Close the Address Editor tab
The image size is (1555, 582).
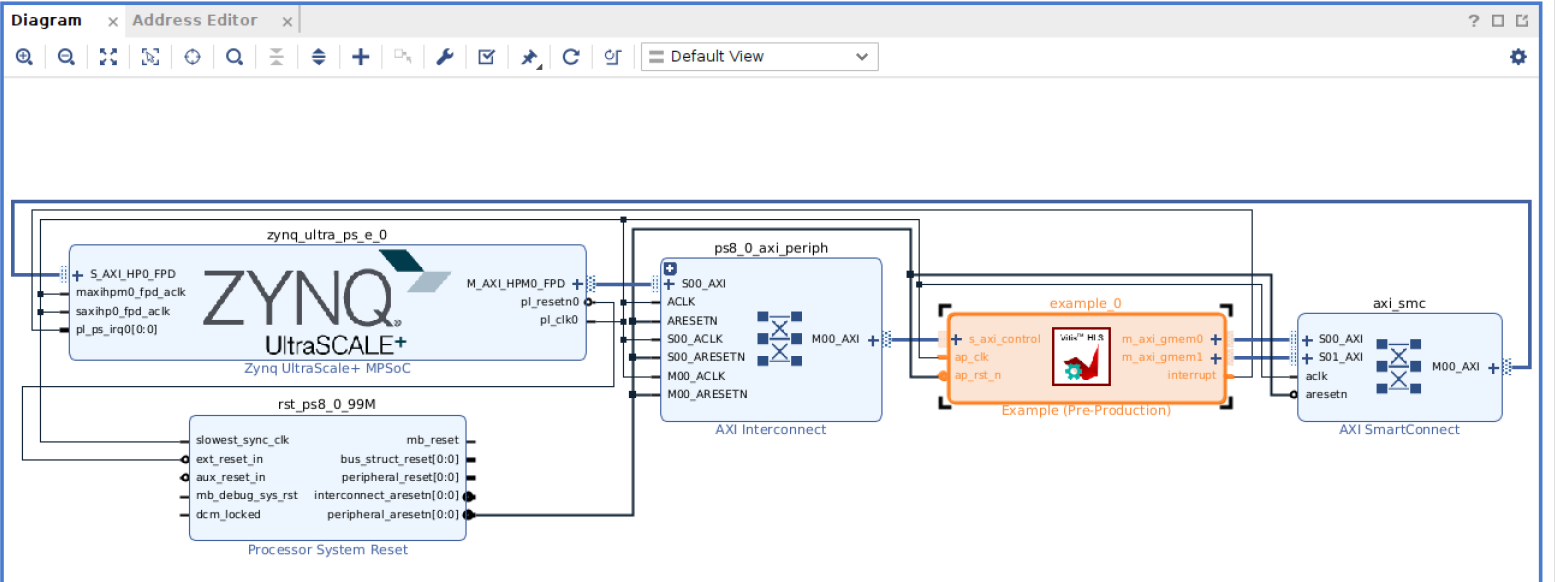(x=287, y=21)
